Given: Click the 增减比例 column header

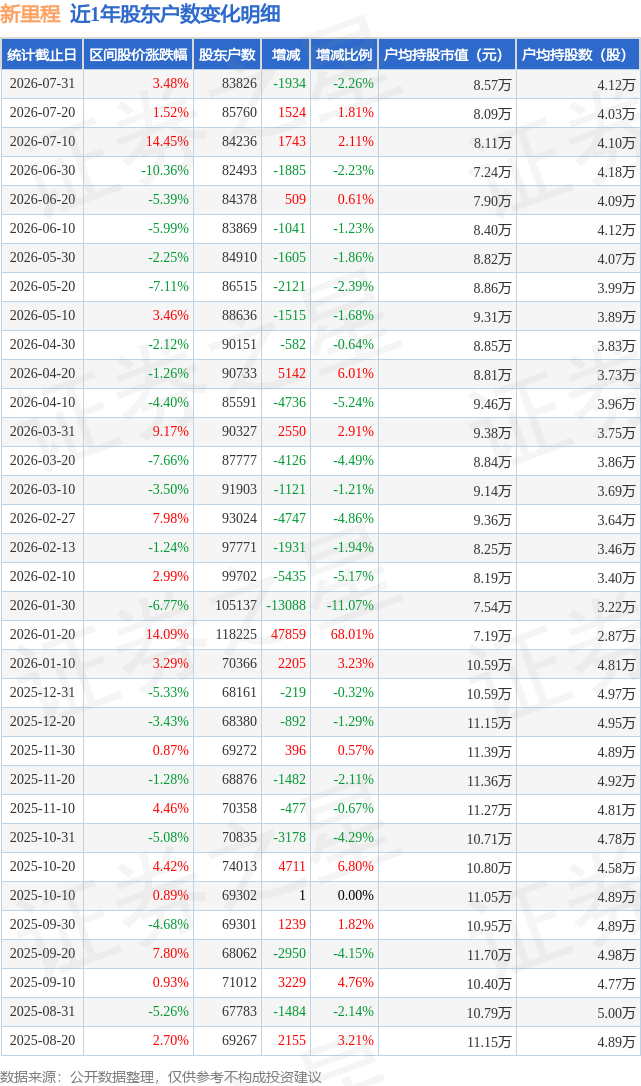Looking at the screenshot, I should coord(344,55).
